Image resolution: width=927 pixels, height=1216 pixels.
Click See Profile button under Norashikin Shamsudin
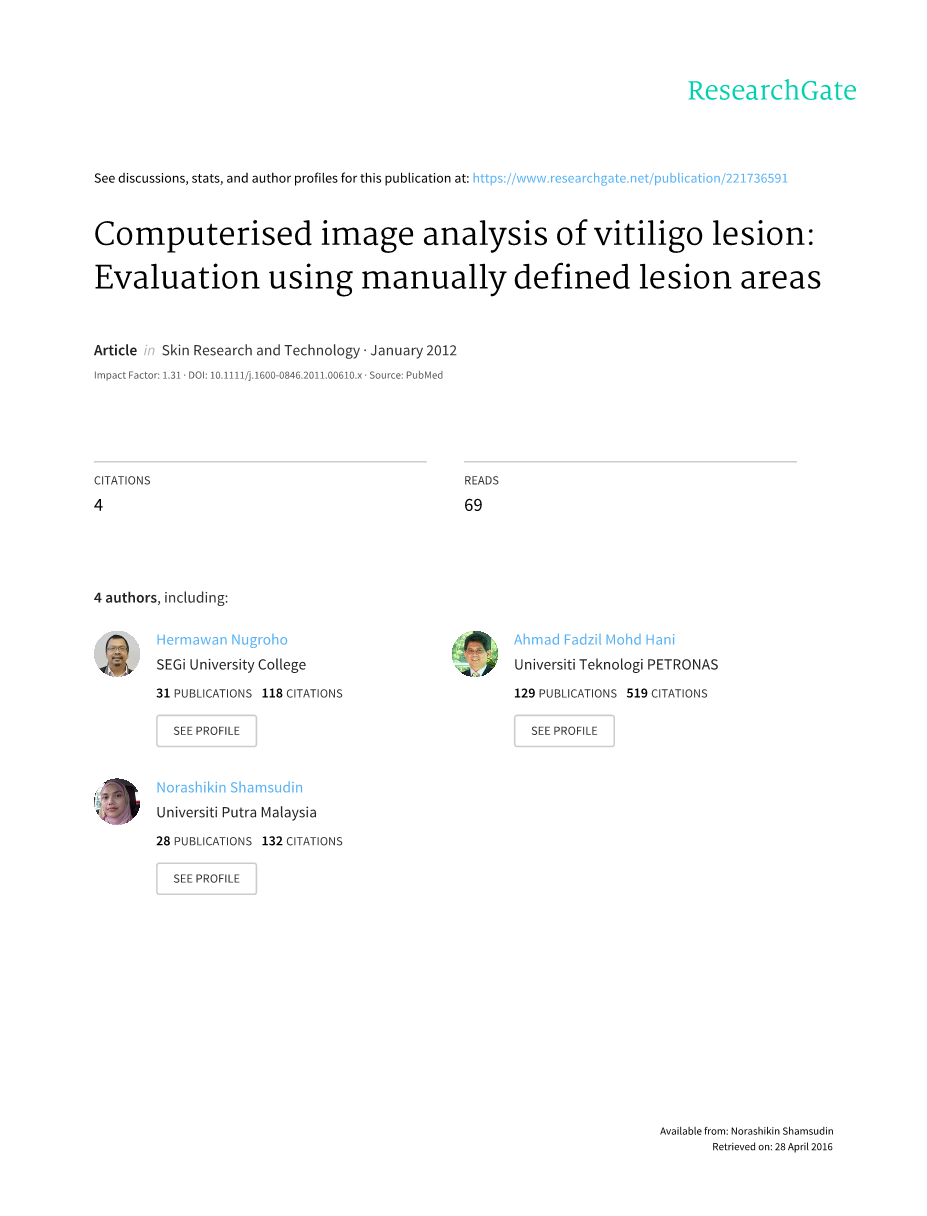(207, 879)
